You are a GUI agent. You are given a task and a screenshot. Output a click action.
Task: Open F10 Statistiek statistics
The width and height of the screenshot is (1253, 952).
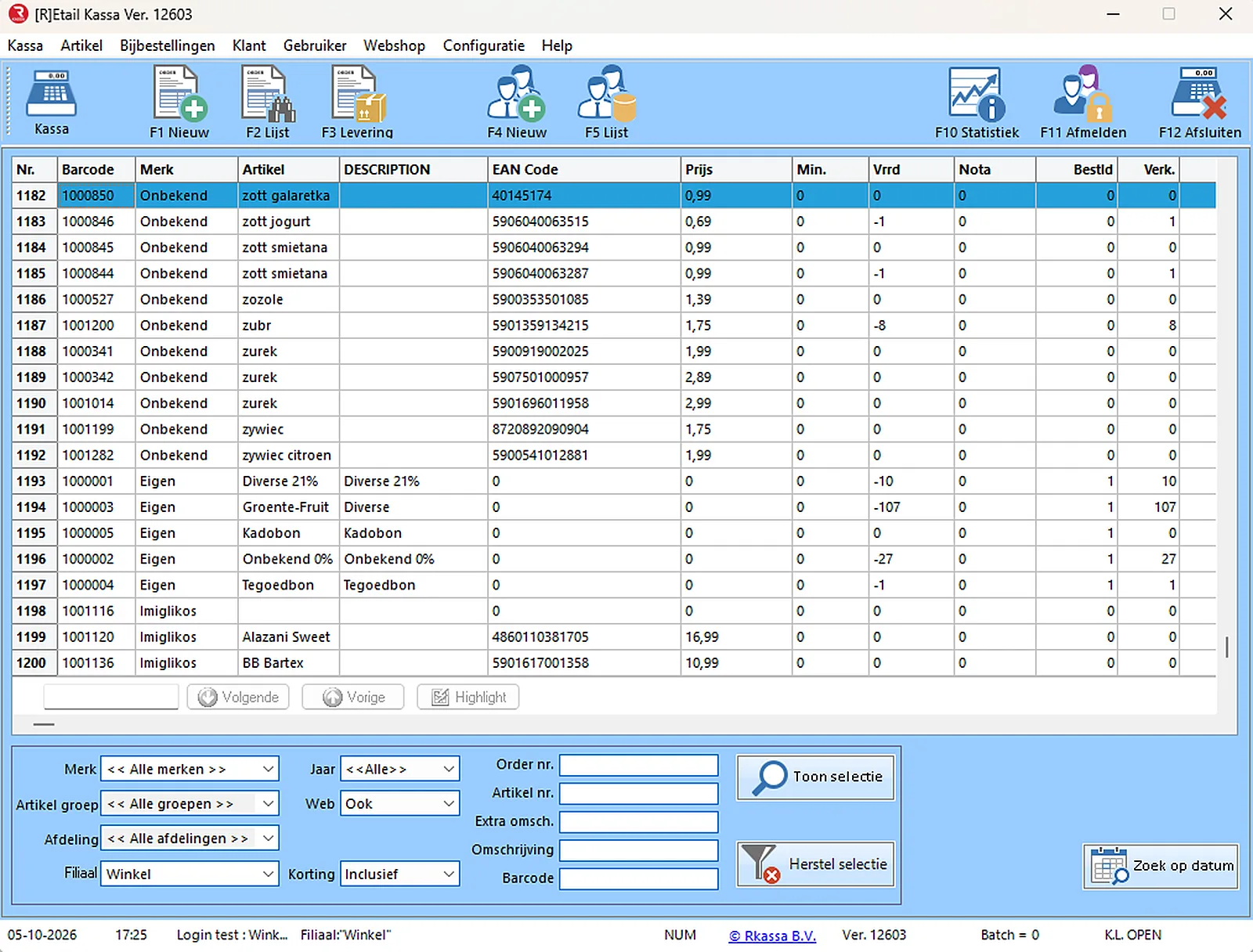[x=977, y=103]
